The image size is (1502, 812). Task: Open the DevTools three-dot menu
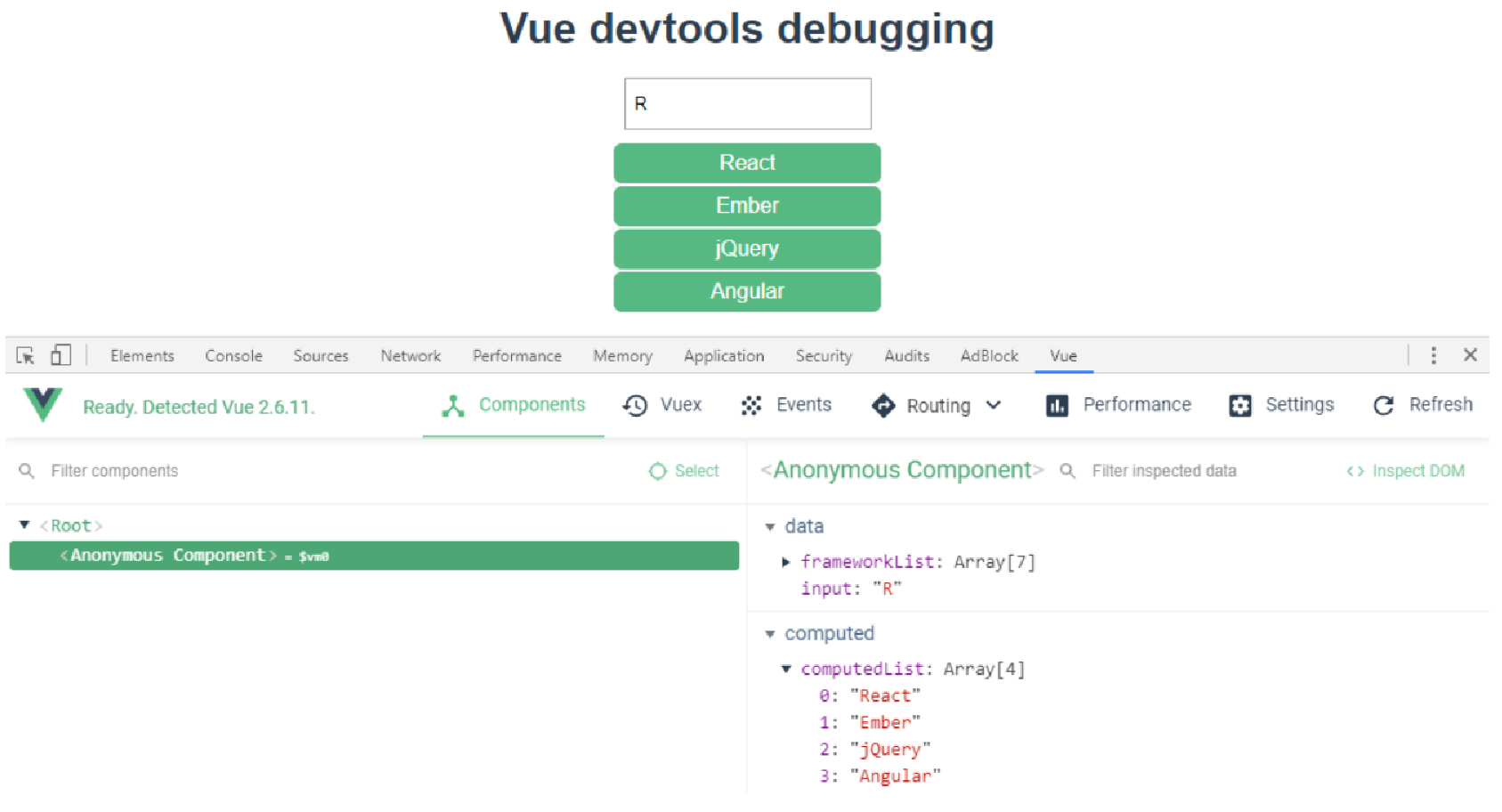pos(1433,355)
